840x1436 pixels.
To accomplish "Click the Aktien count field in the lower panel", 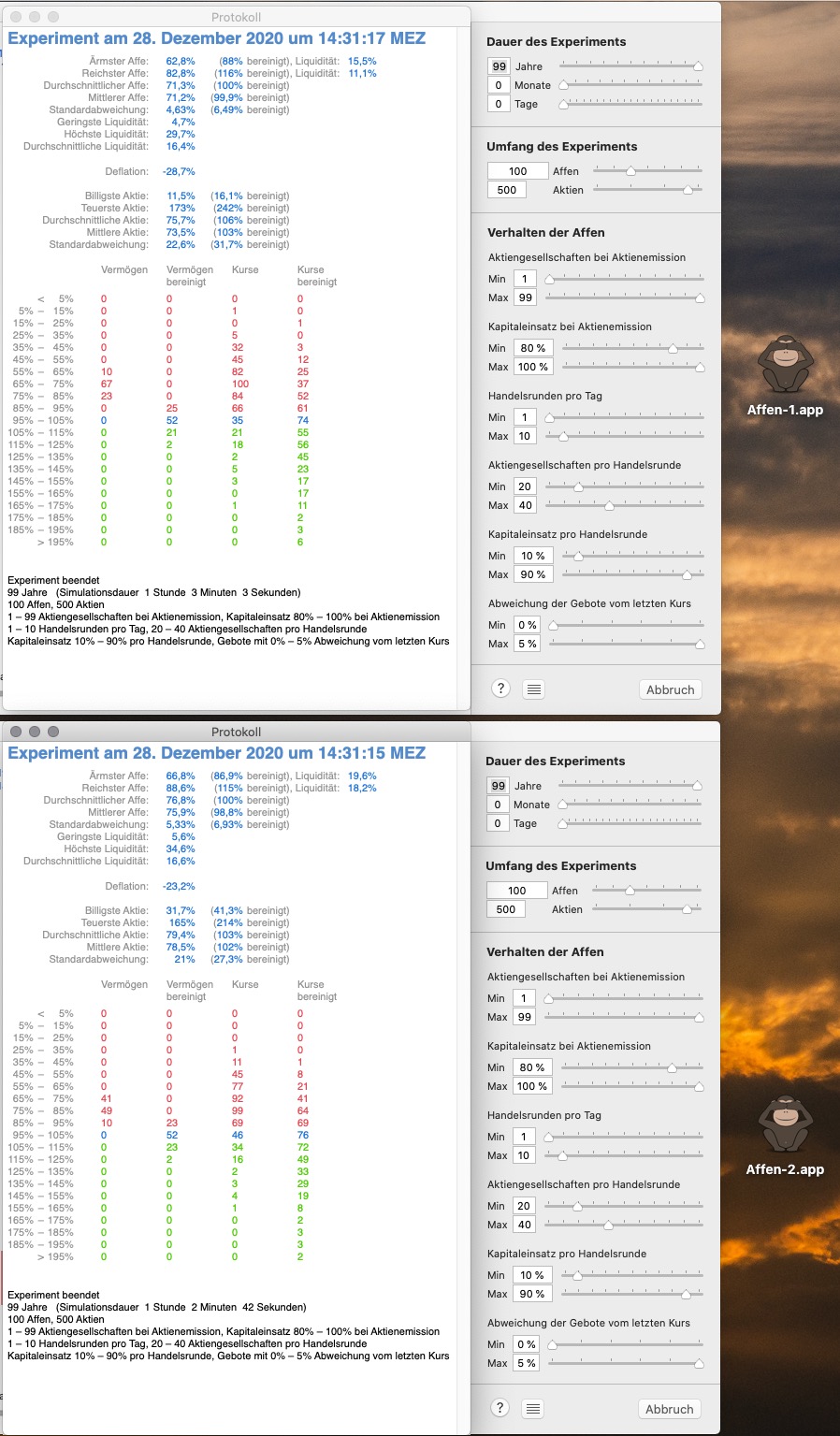I will pyautogui.click(x=506, y=909).
